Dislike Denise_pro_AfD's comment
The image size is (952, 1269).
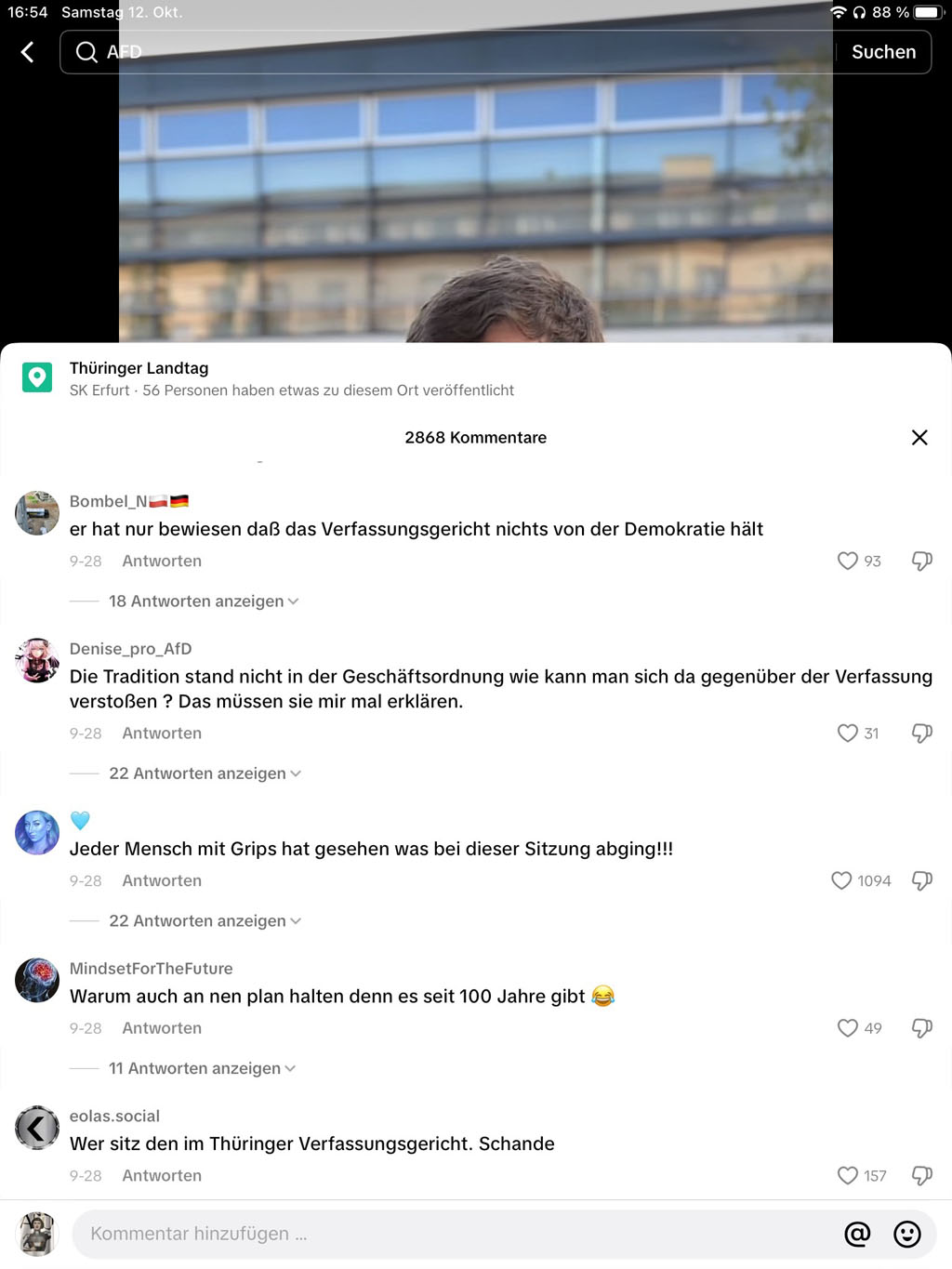921,733
